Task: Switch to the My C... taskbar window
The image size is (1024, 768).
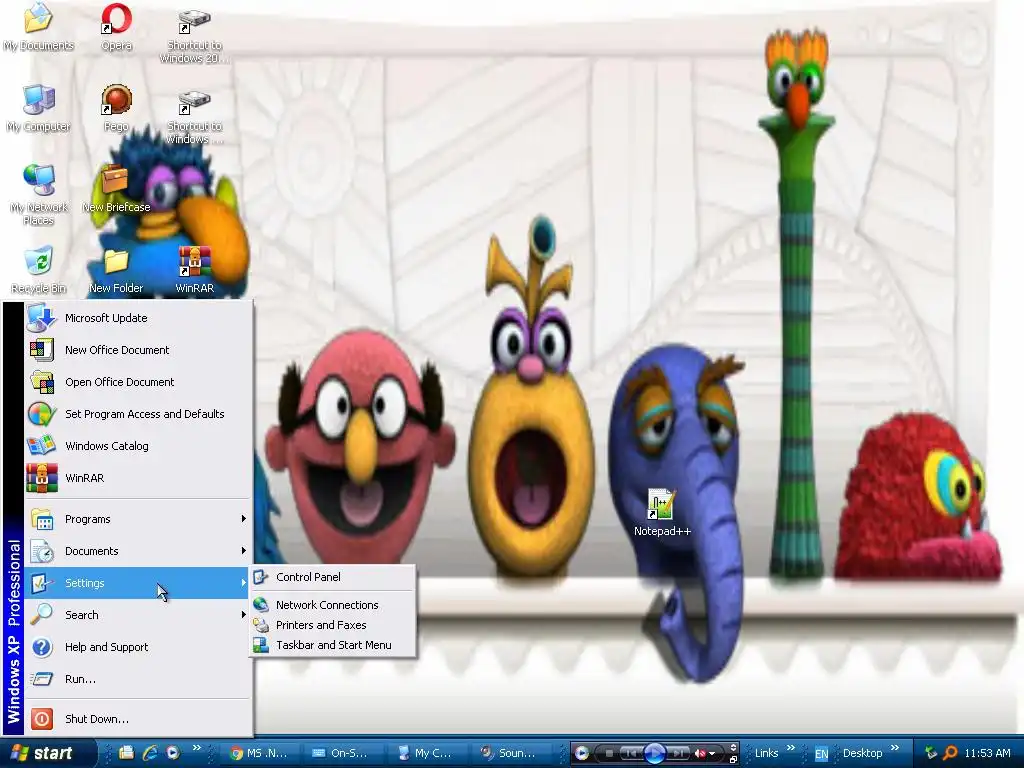Action: pos(426,753)
